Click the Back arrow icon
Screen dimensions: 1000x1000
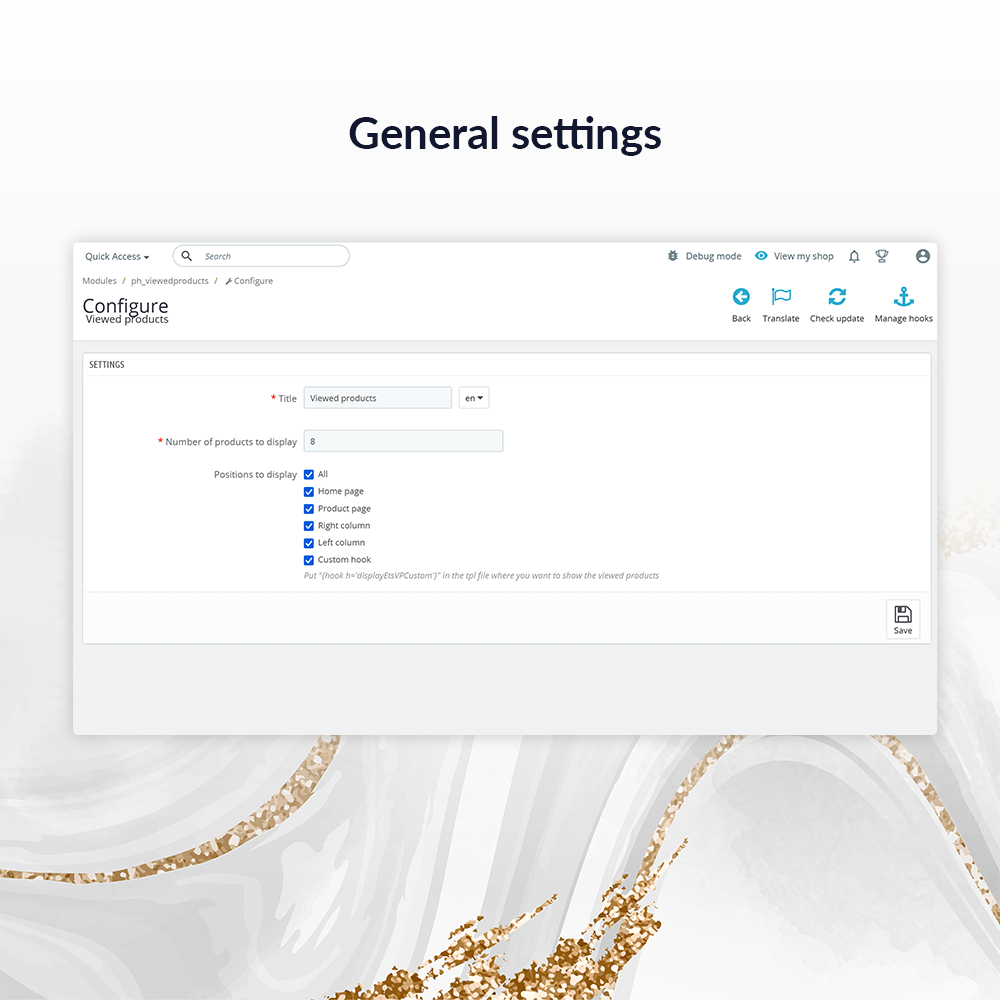(x=741, y=297)
